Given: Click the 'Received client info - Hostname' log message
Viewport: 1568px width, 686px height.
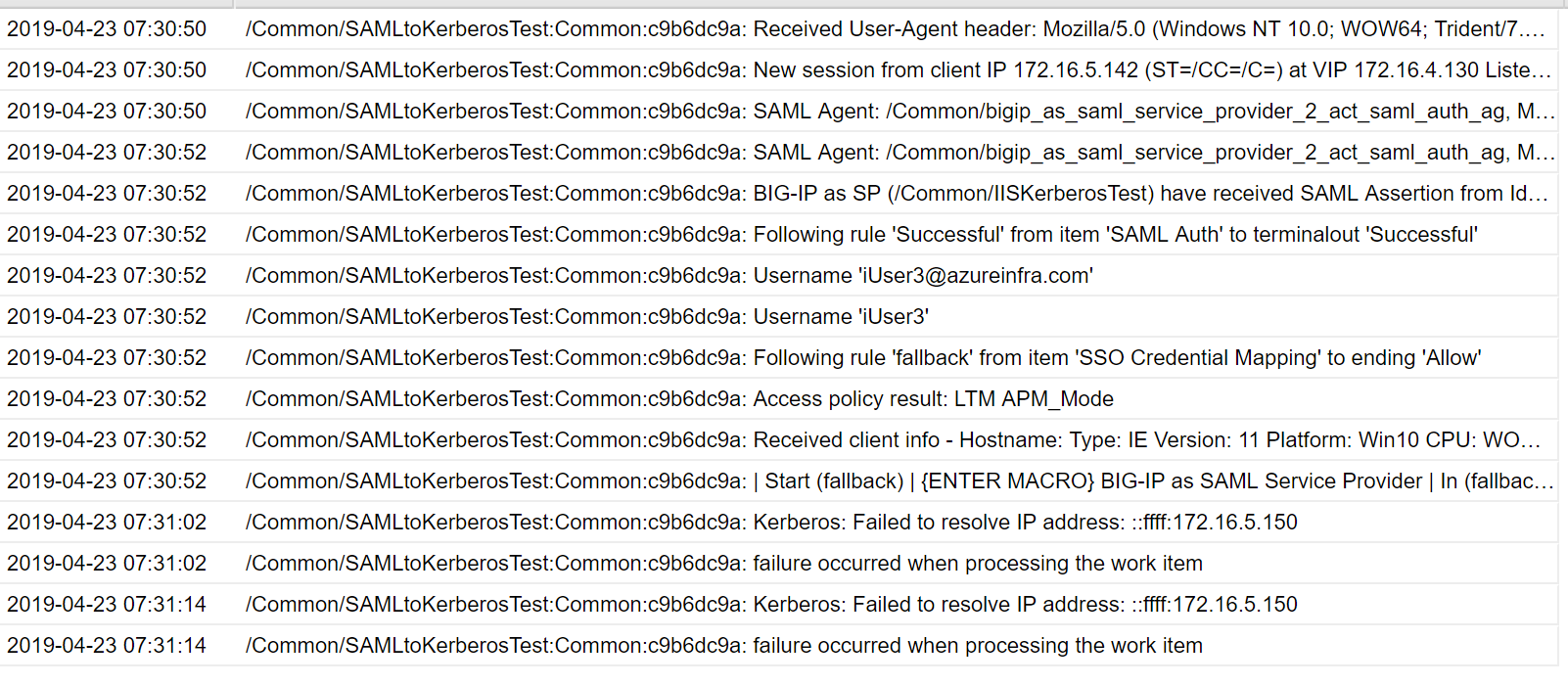Looking at the screenshot, I should [x=893, y=440].
